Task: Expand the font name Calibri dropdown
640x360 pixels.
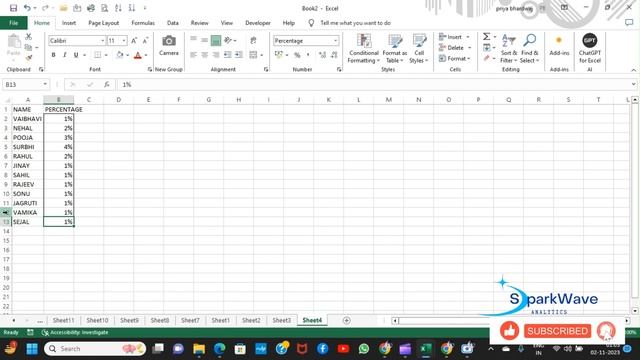Action: pos(102,40)
